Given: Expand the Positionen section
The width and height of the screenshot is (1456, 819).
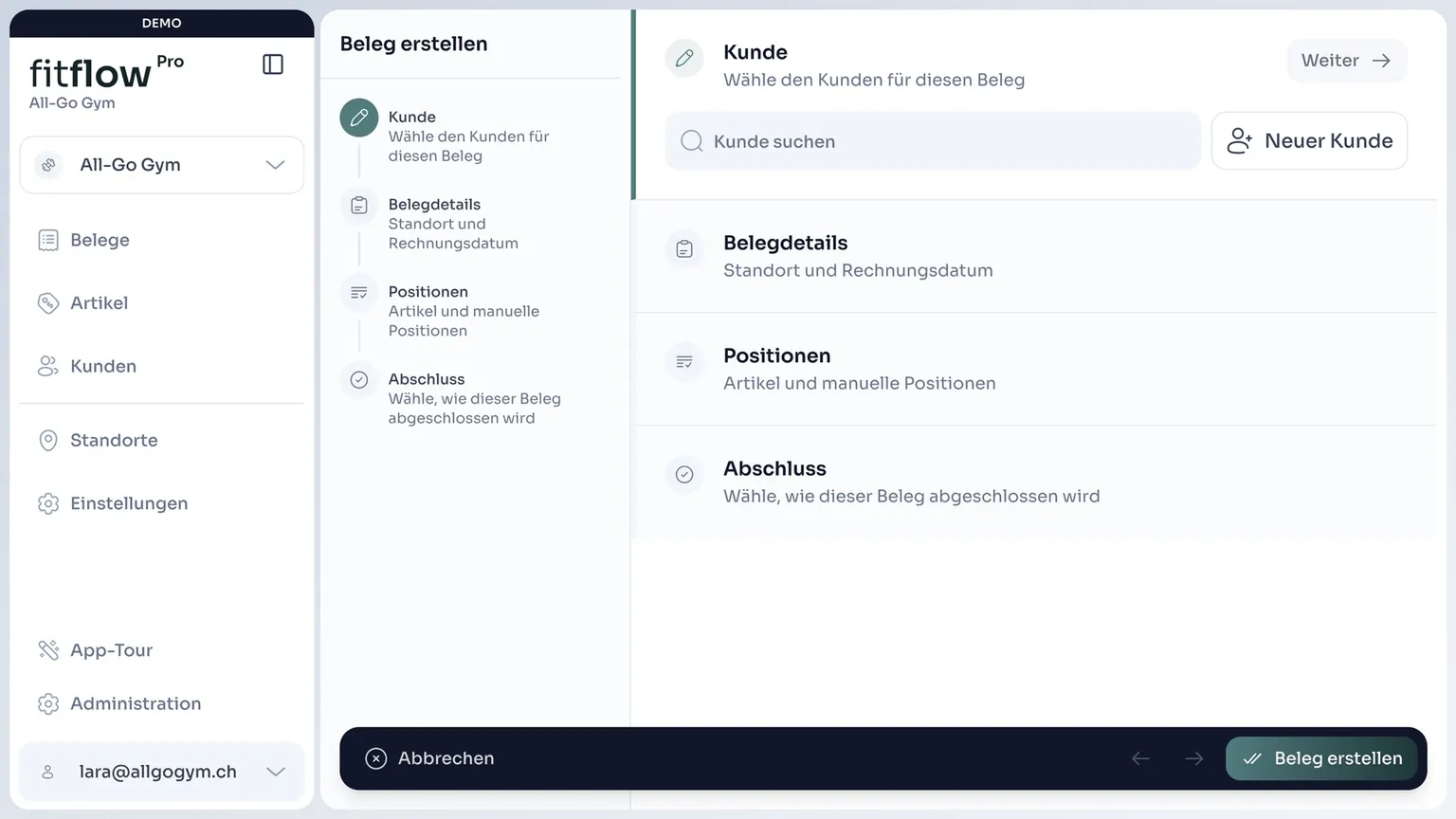Looking at the screenshot, I should [x=1035, y=370].
